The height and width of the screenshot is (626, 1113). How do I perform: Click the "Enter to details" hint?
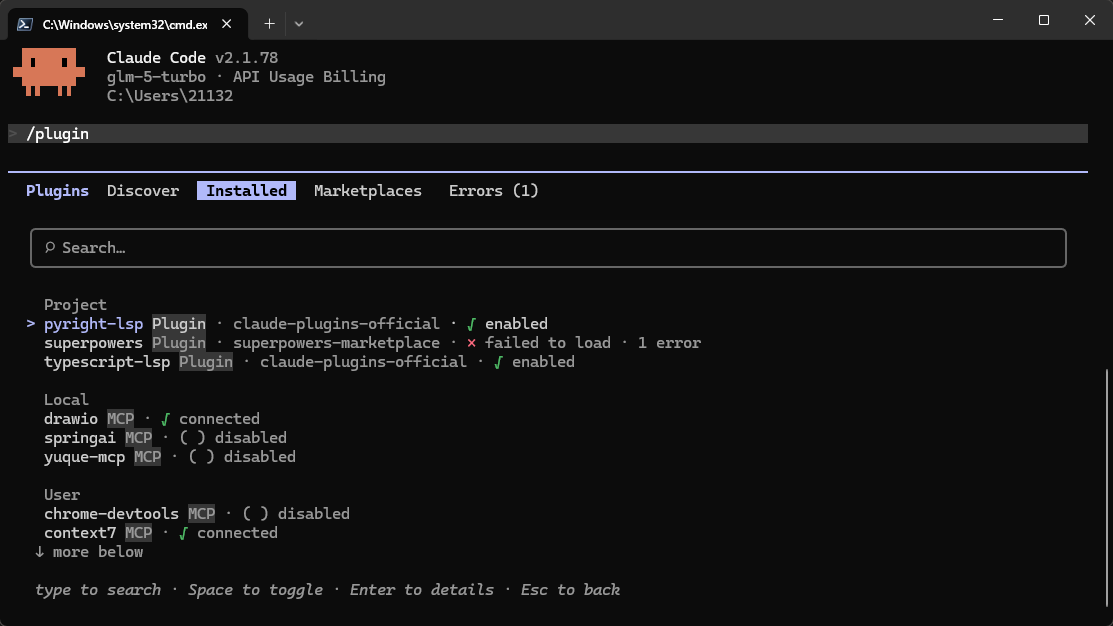pos(422,590)
